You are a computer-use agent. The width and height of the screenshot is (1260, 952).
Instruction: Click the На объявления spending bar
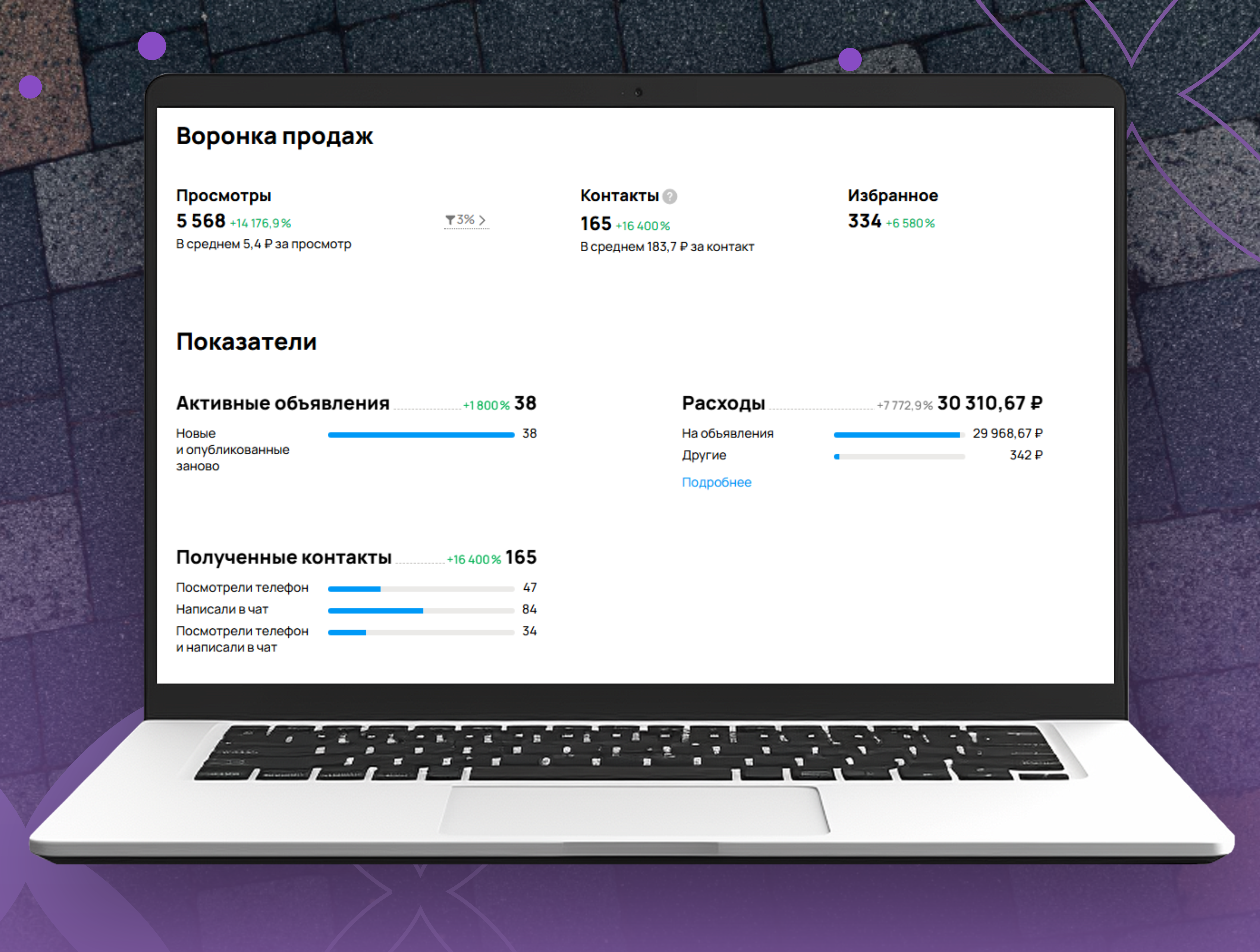click(x=899, y=435)
